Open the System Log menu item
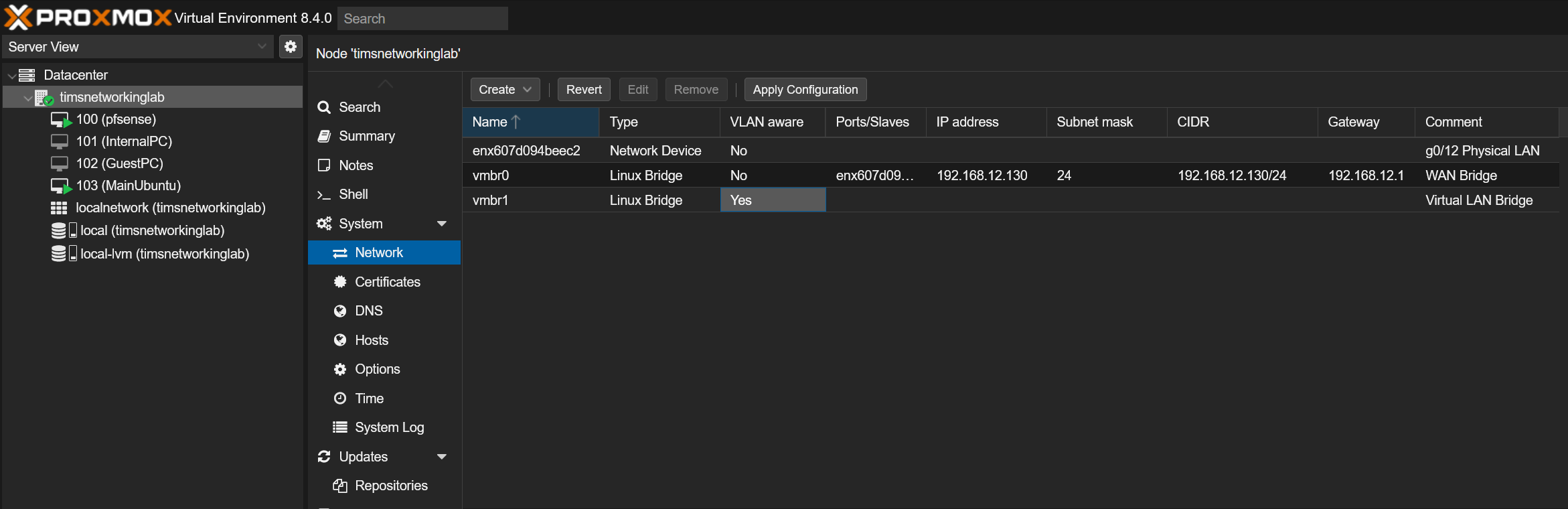 pos(384,427)
